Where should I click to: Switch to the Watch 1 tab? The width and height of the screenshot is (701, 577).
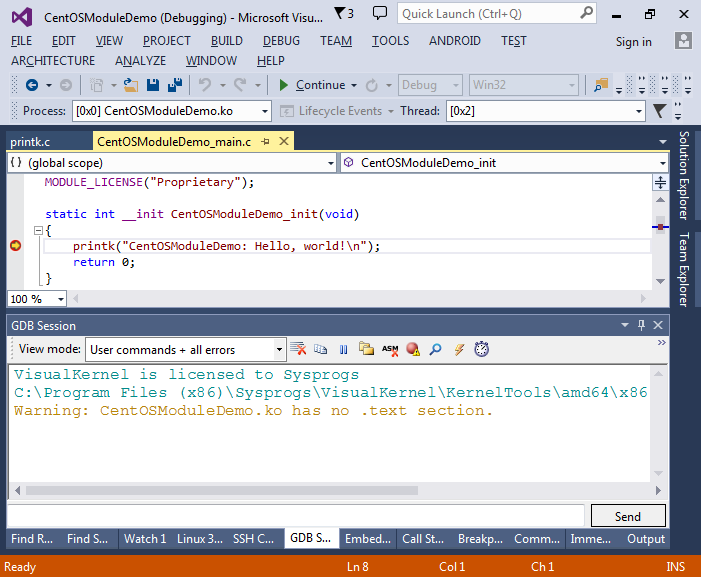145,539
